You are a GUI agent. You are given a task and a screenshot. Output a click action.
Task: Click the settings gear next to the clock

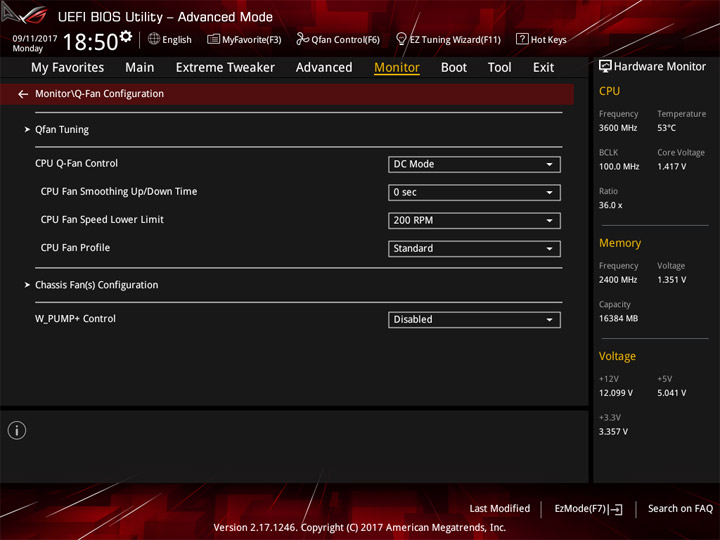pyautogui.click(x=125, y=36)
